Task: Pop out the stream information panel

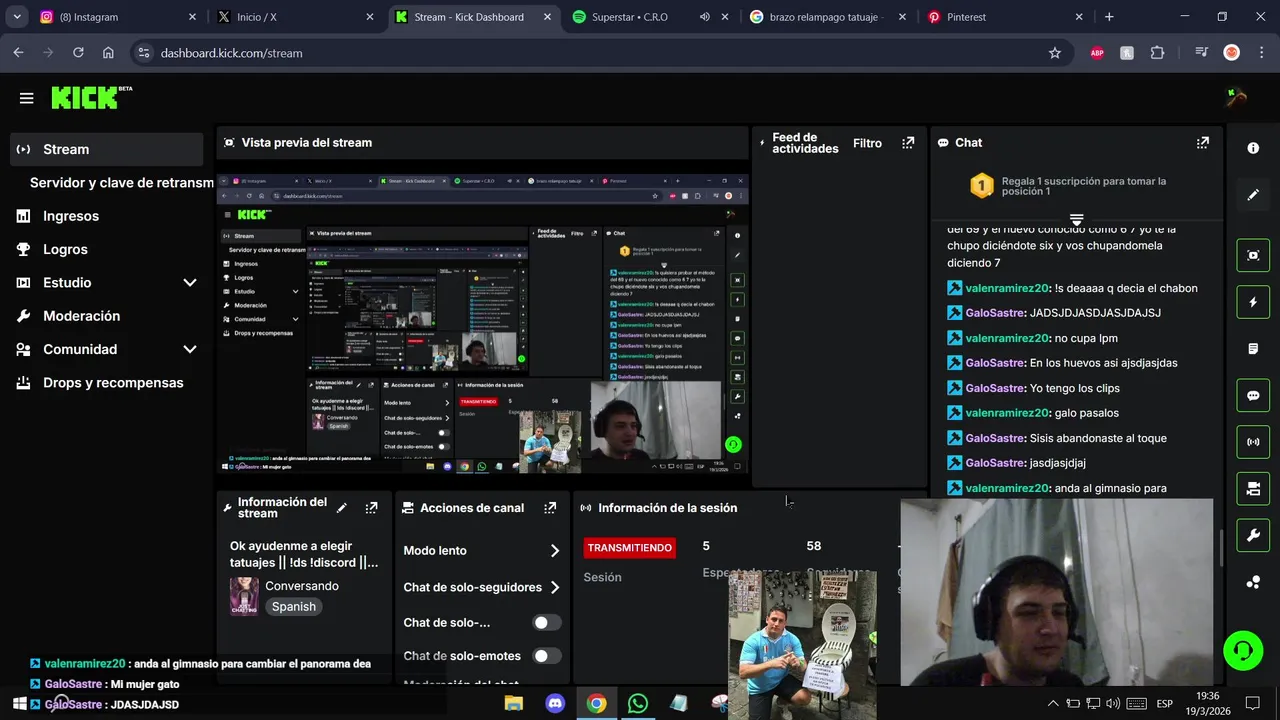Action: click(371, 508)
